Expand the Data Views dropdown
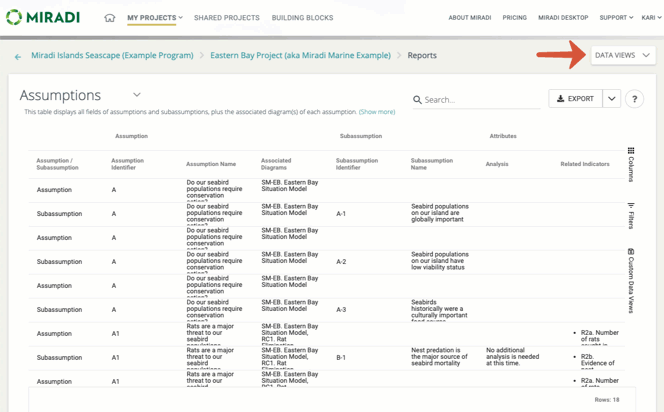 point(622,56)
